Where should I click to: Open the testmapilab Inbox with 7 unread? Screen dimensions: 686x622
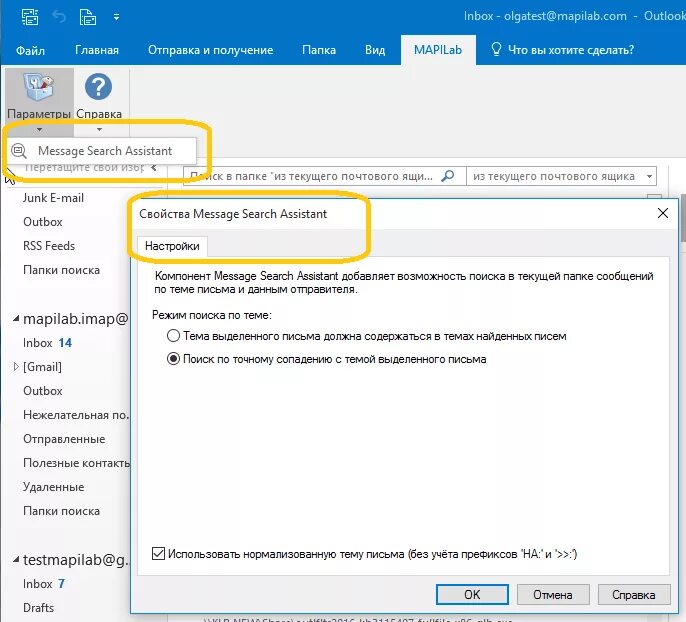[44, 584]
